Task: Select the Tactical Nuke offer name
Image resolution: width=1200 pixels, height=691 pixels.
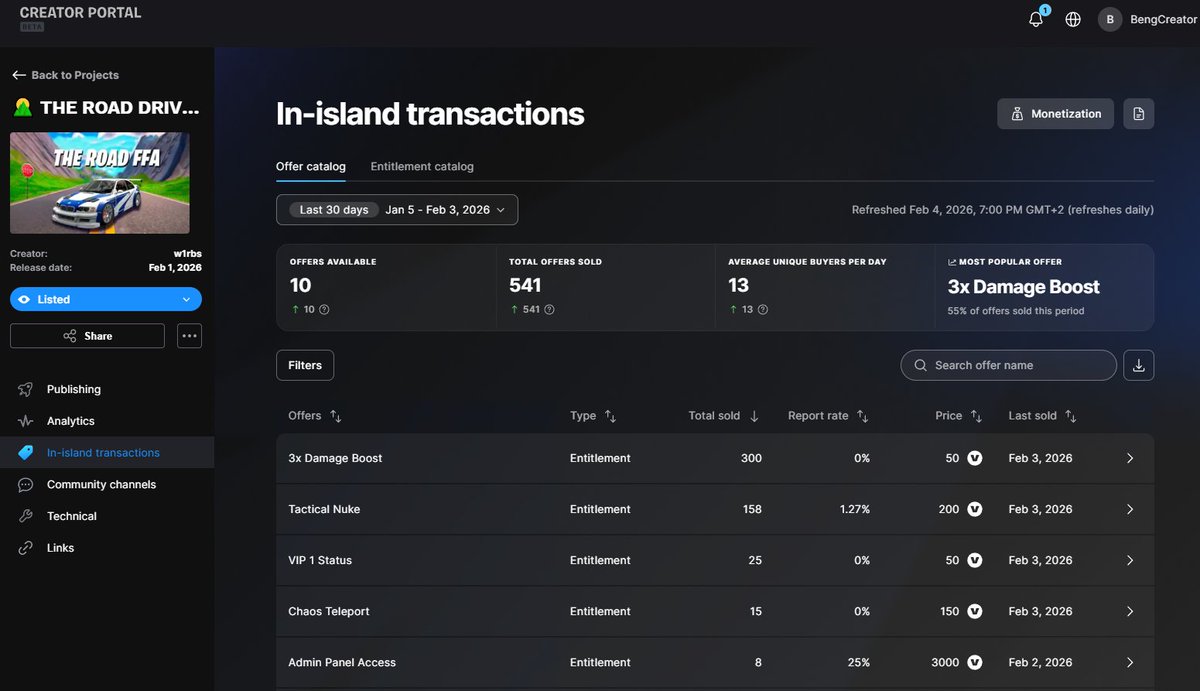Action: click(x=324, y=509)
